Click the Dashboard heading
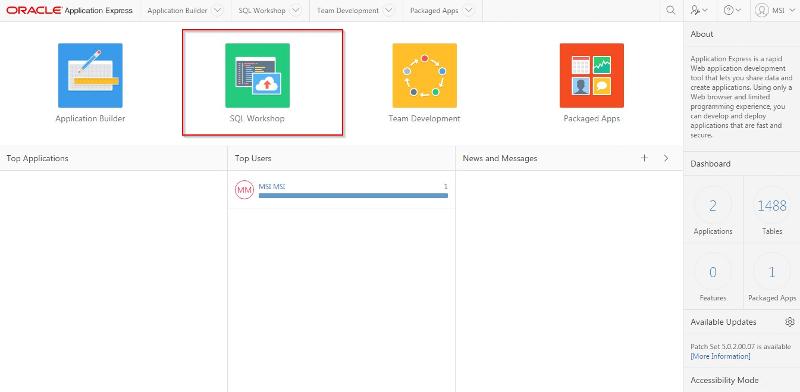 coord(710,164)
